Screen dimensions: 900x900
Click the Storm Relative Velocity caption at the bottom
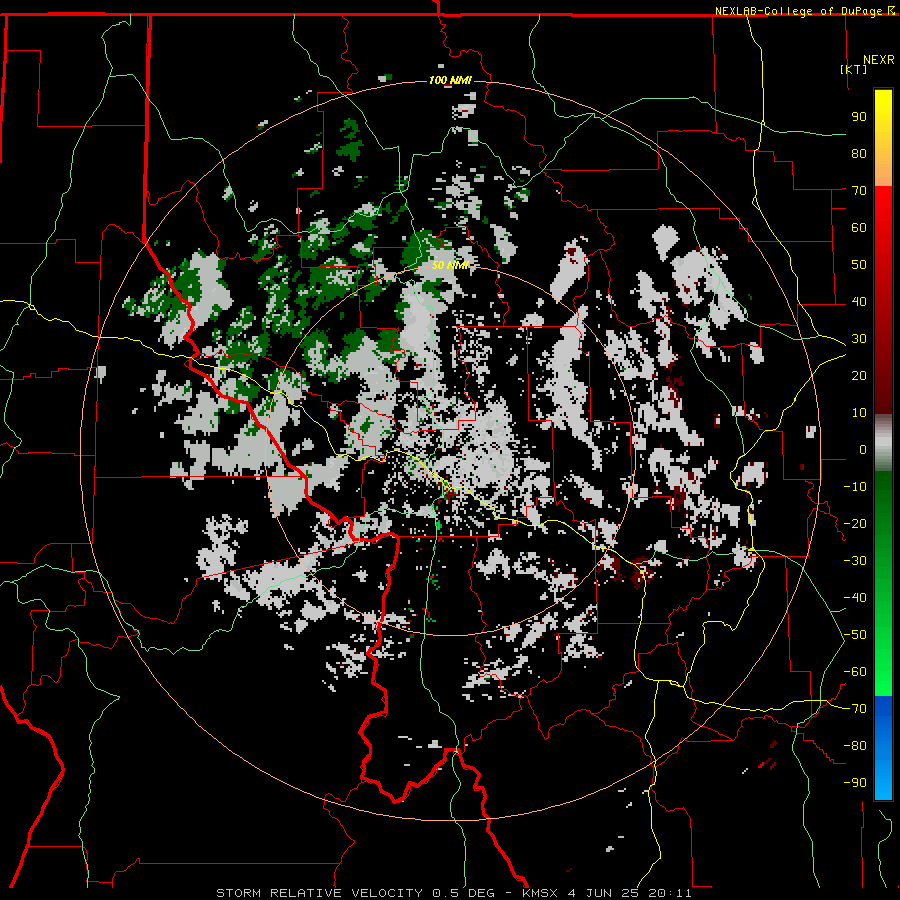[454, 893]
